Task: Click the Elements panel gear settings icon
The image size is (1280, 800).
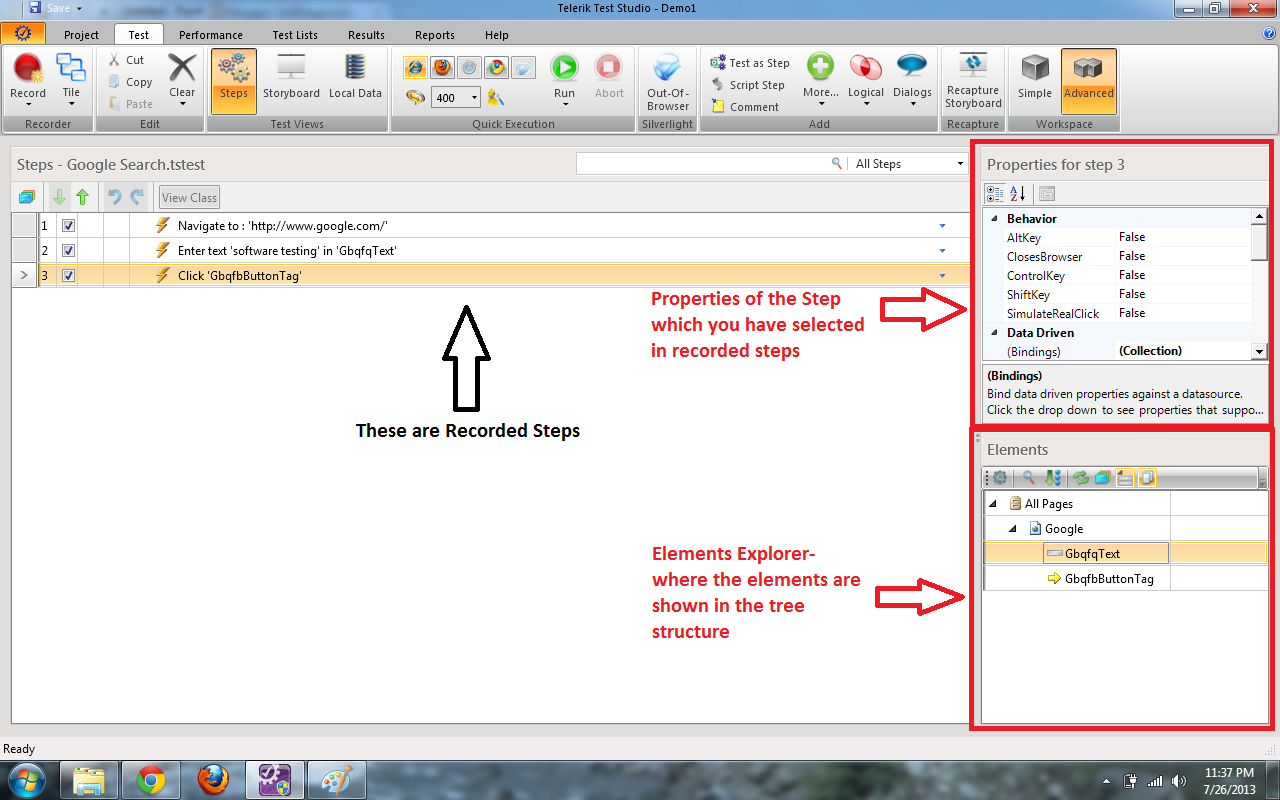Action: point(999,478)
